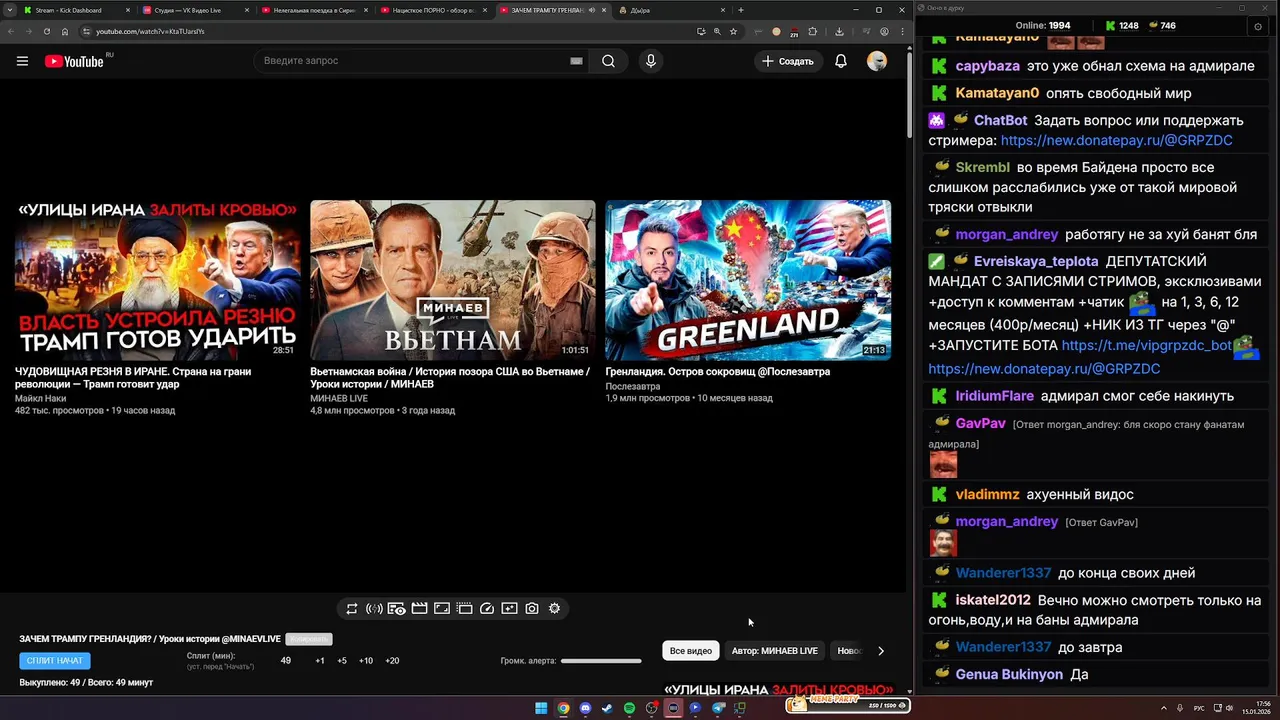Click the clapperboard icon in the player toolbar

tap(419, 608)
